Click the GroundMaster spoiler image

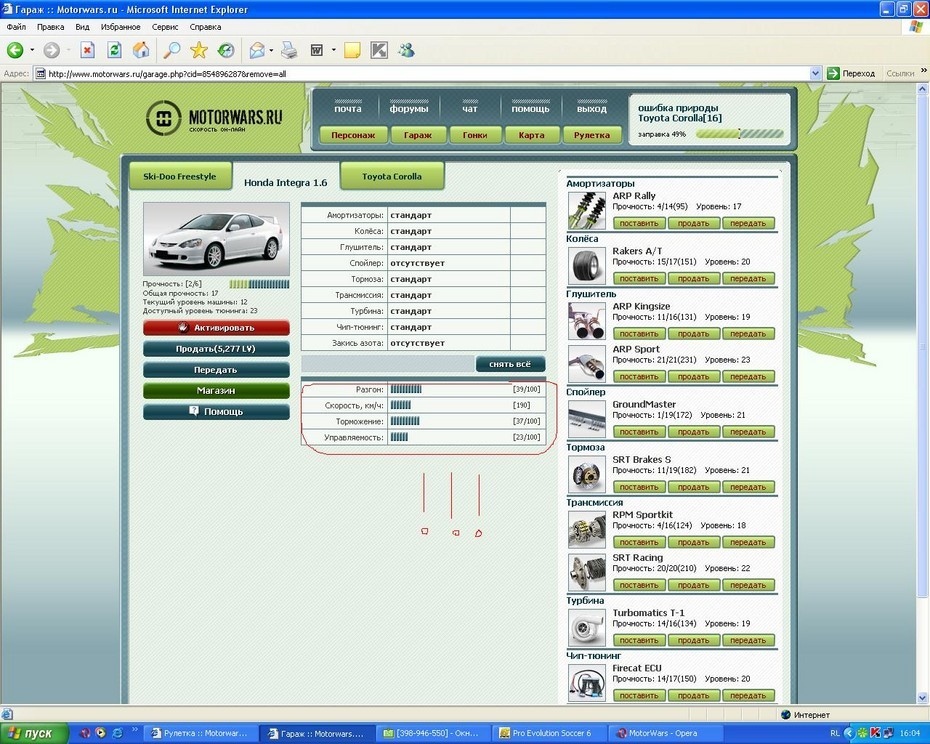(587, 418)
